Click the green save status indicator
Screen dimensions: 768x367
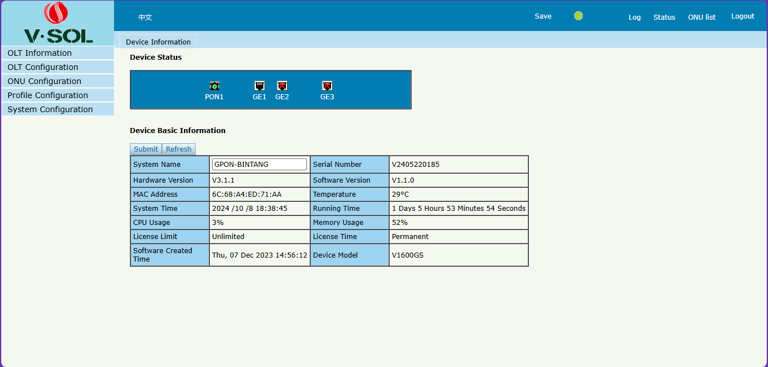[578, 16]
